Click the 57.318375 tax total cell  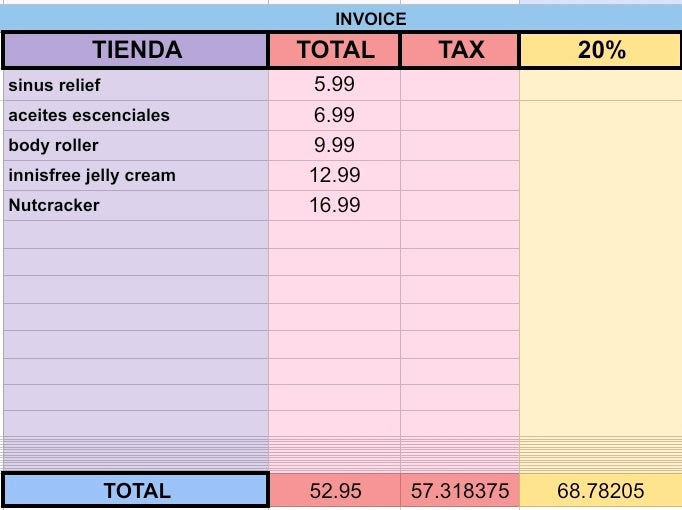pyautogui.click(x=460, y=490)
